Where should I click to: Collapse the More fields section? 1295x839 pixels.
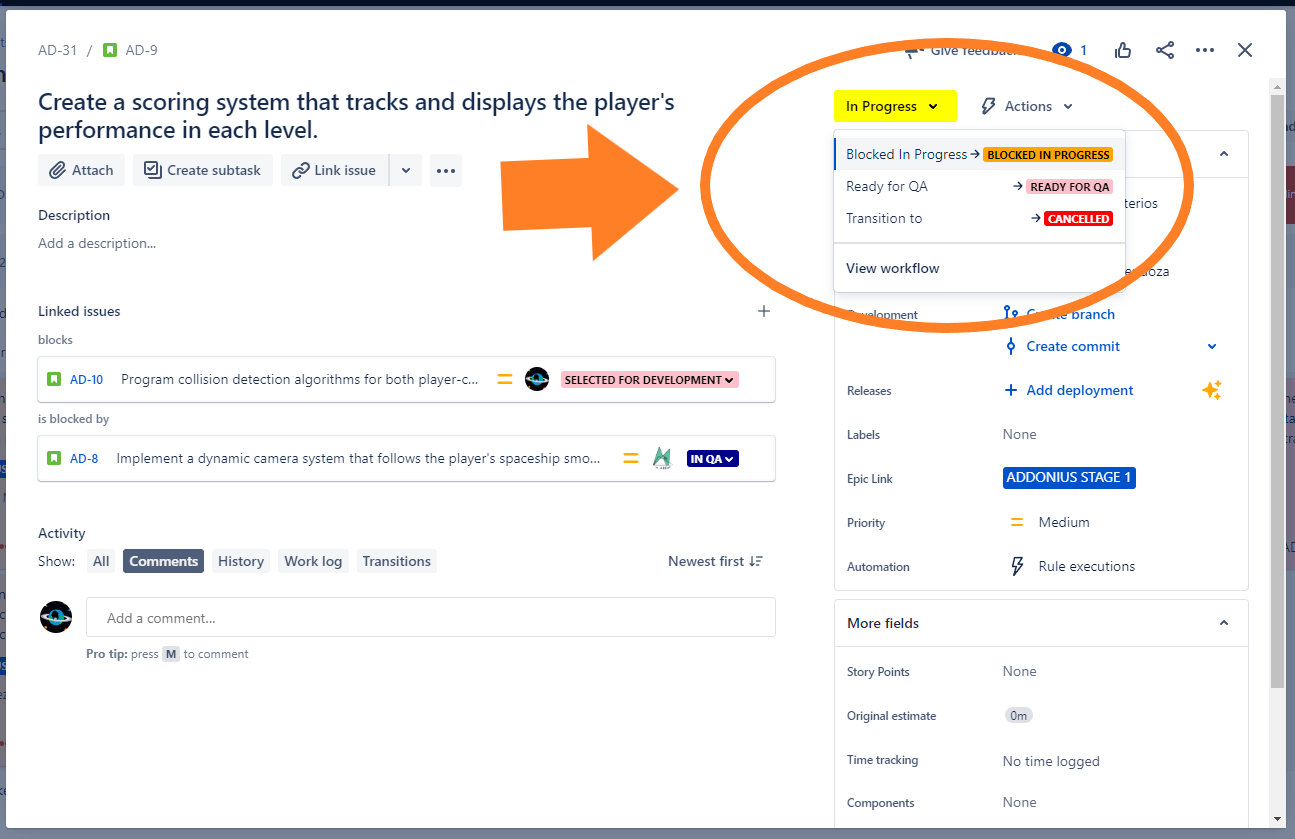[x=1224, y=623]
